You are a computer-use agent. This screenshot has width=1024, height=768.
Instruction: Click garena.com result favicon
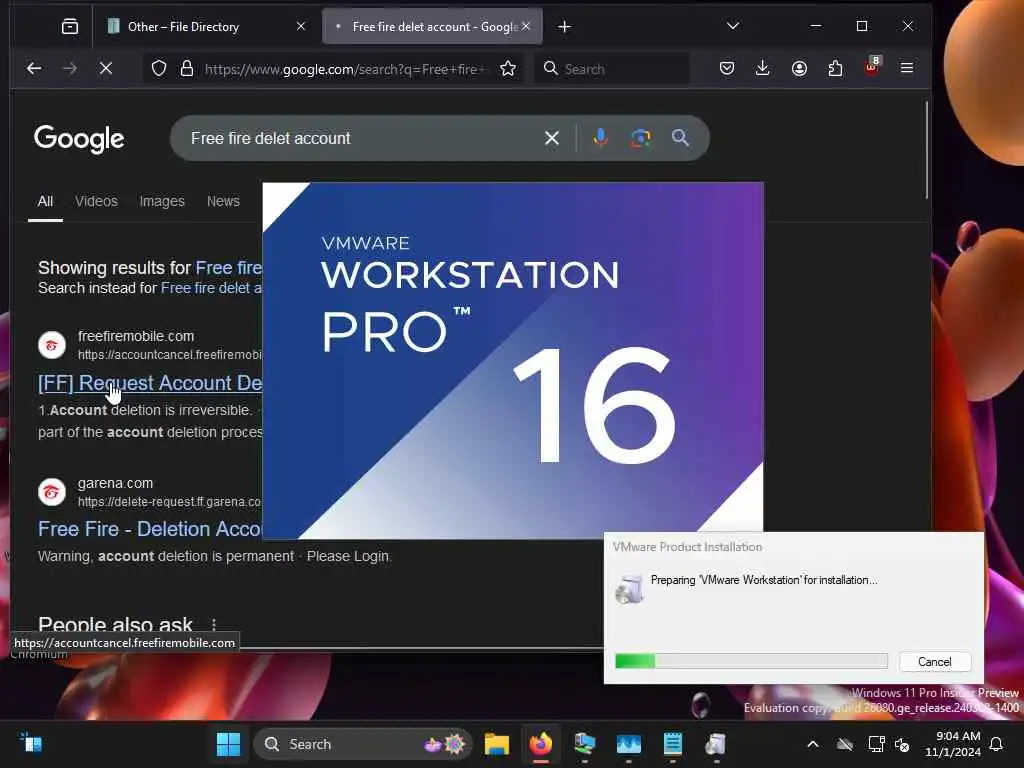[x=52, y=492]
